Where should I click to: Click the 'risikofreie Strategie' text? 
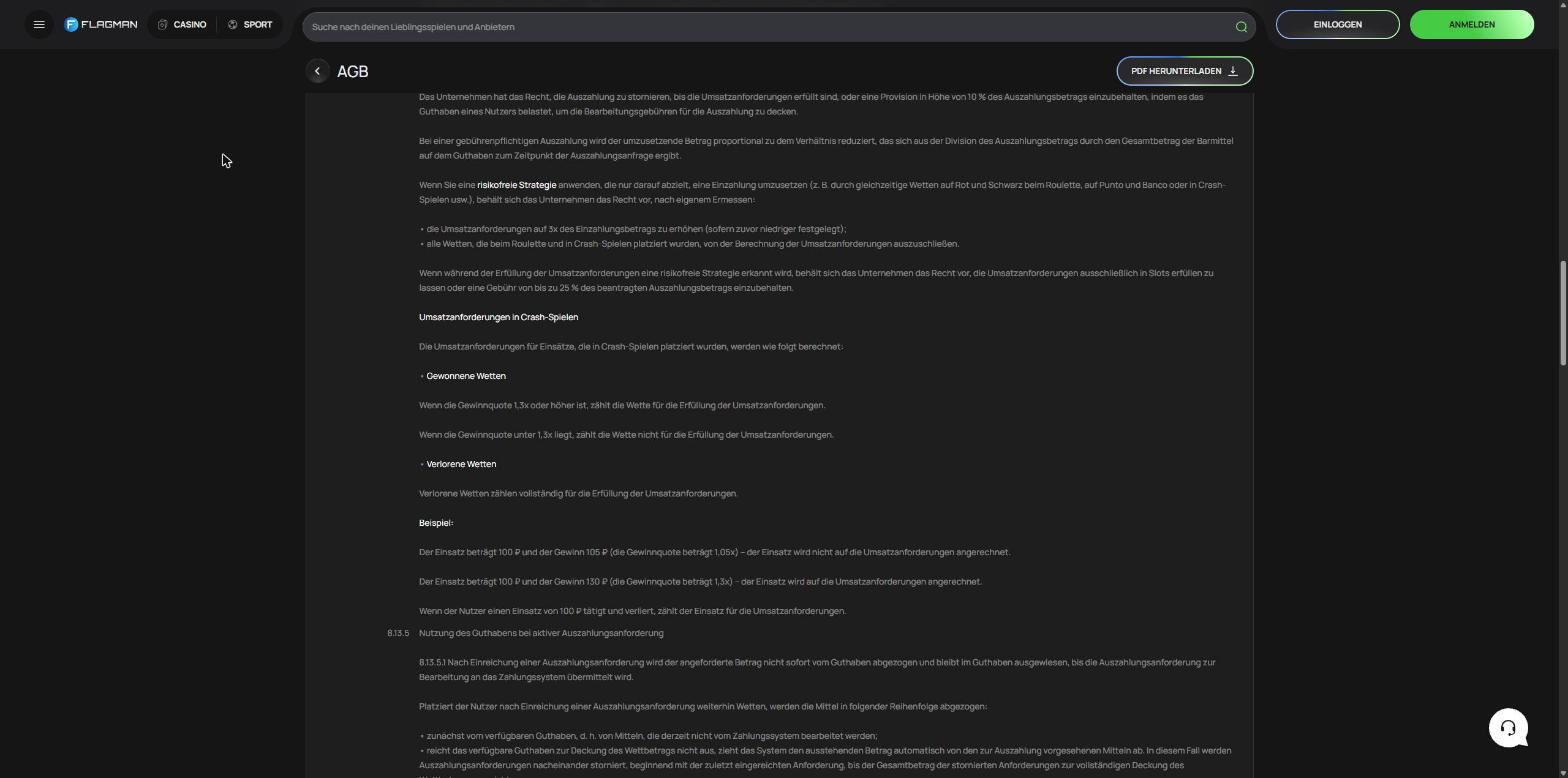[x=516, y=185]
